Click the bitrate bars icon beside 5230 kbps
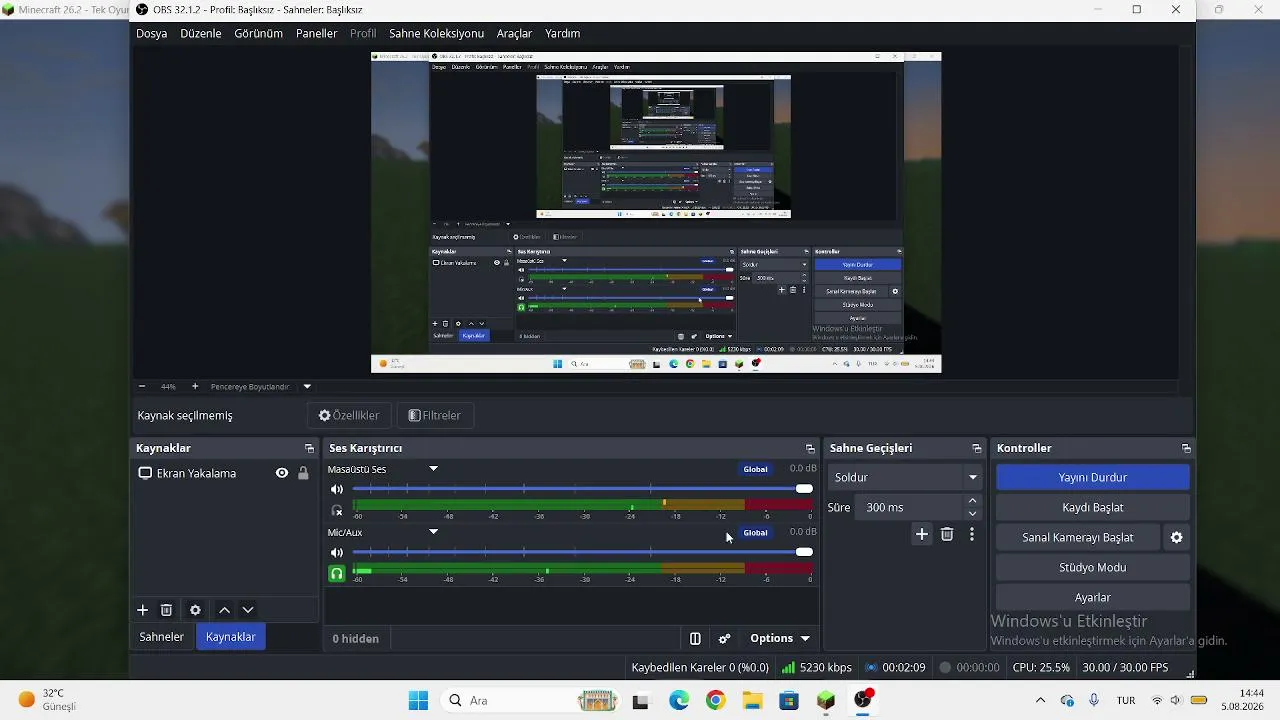The width and height of the screenshot is (1280, 720). coord(788,667)
